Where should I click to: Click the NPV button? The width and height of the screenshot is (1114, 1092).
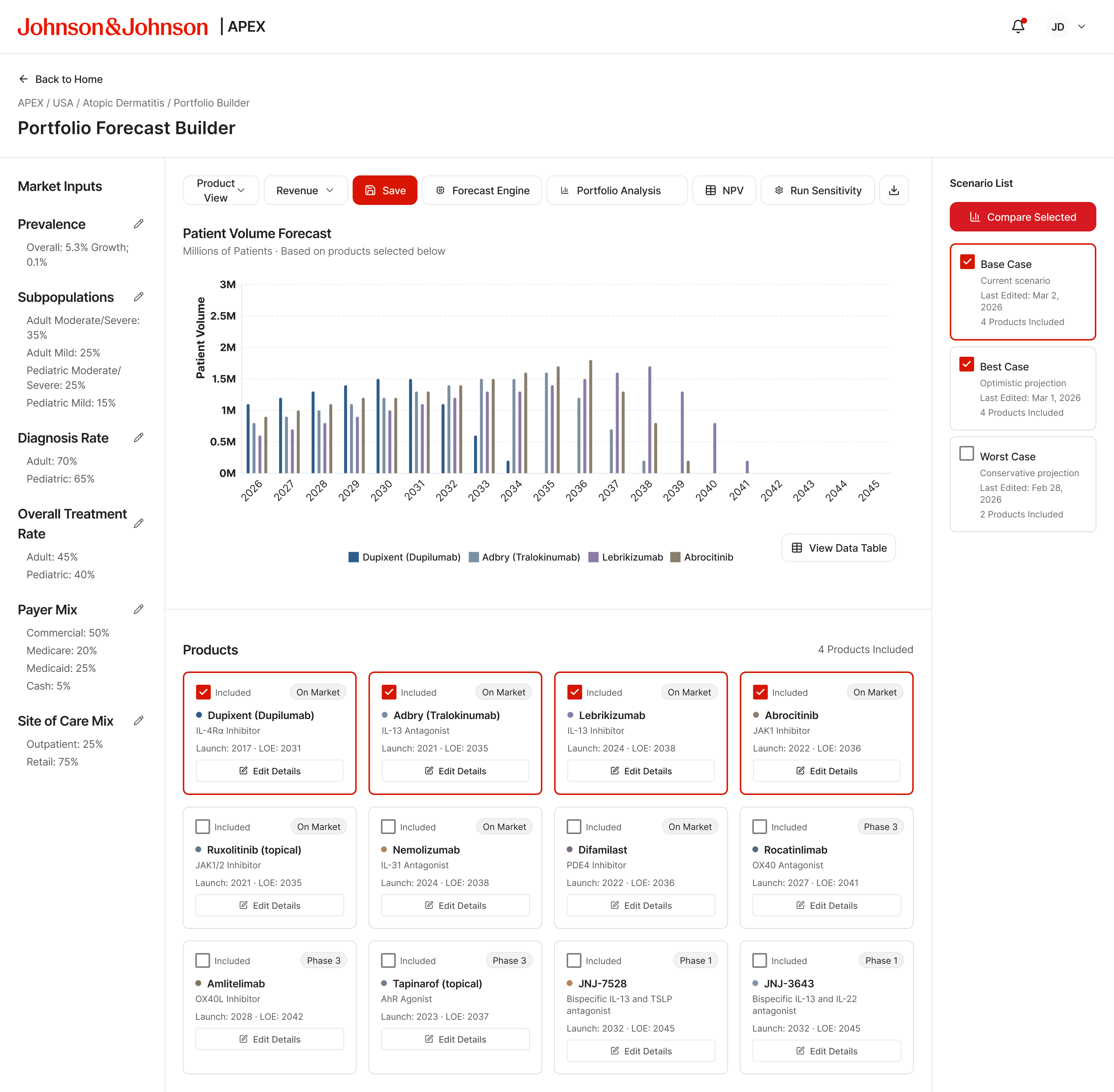[724, 191]
